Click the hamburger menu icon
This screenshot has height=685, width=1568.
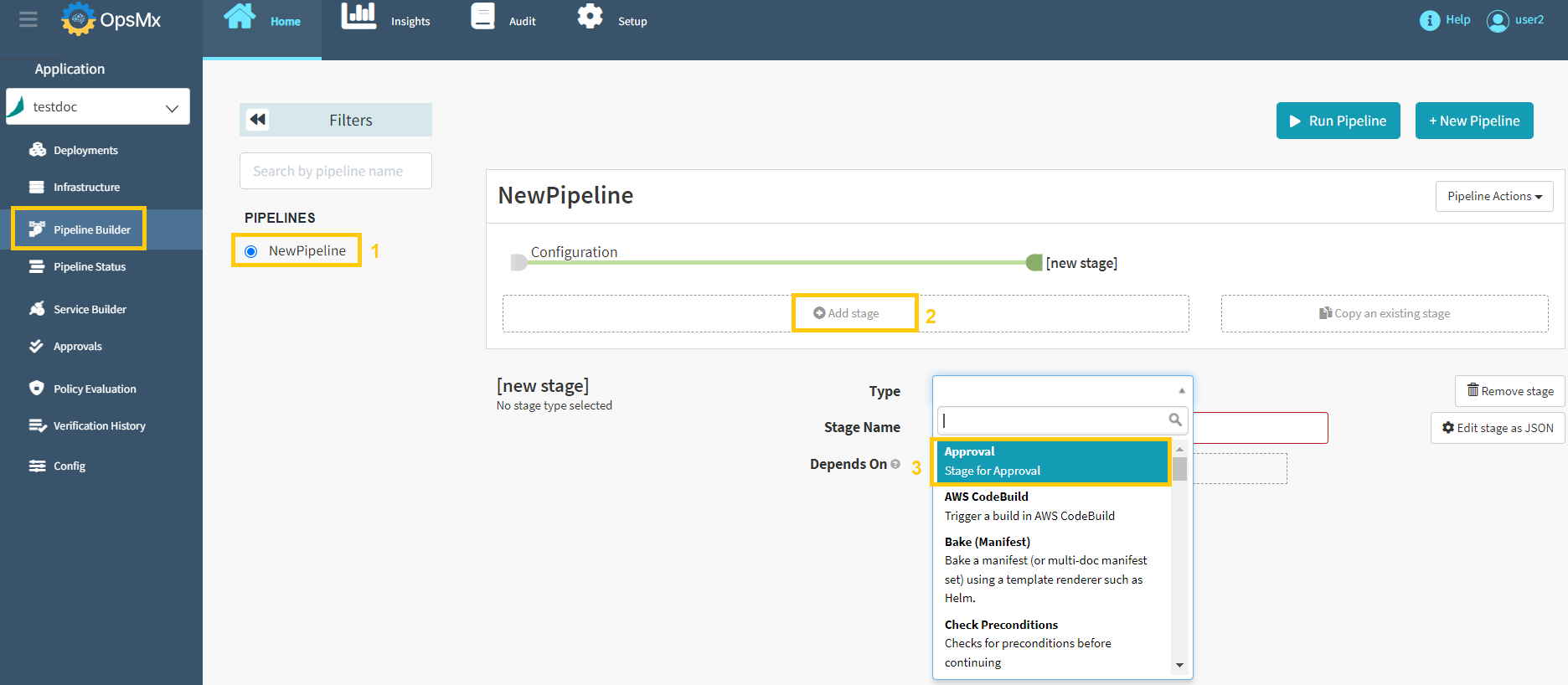tap(28, 19)
